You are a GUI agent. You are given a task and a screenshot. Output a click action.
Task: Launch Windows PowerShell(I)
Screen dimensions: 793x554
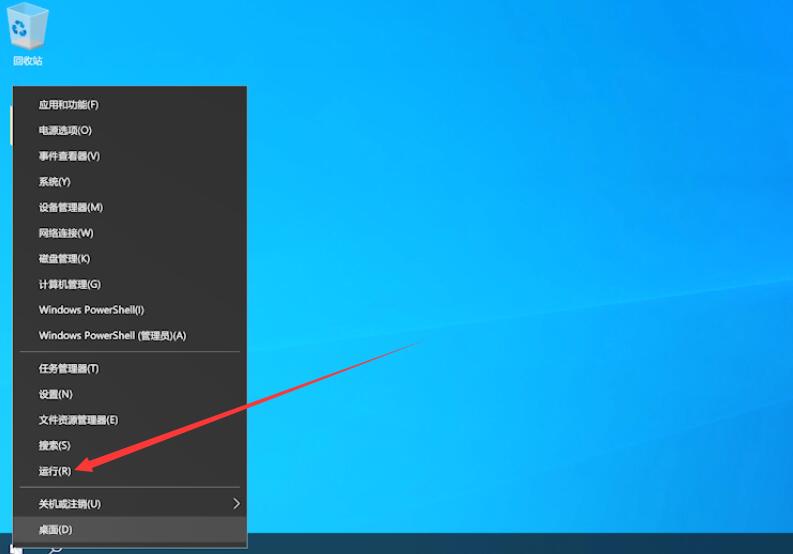(130, 310)
